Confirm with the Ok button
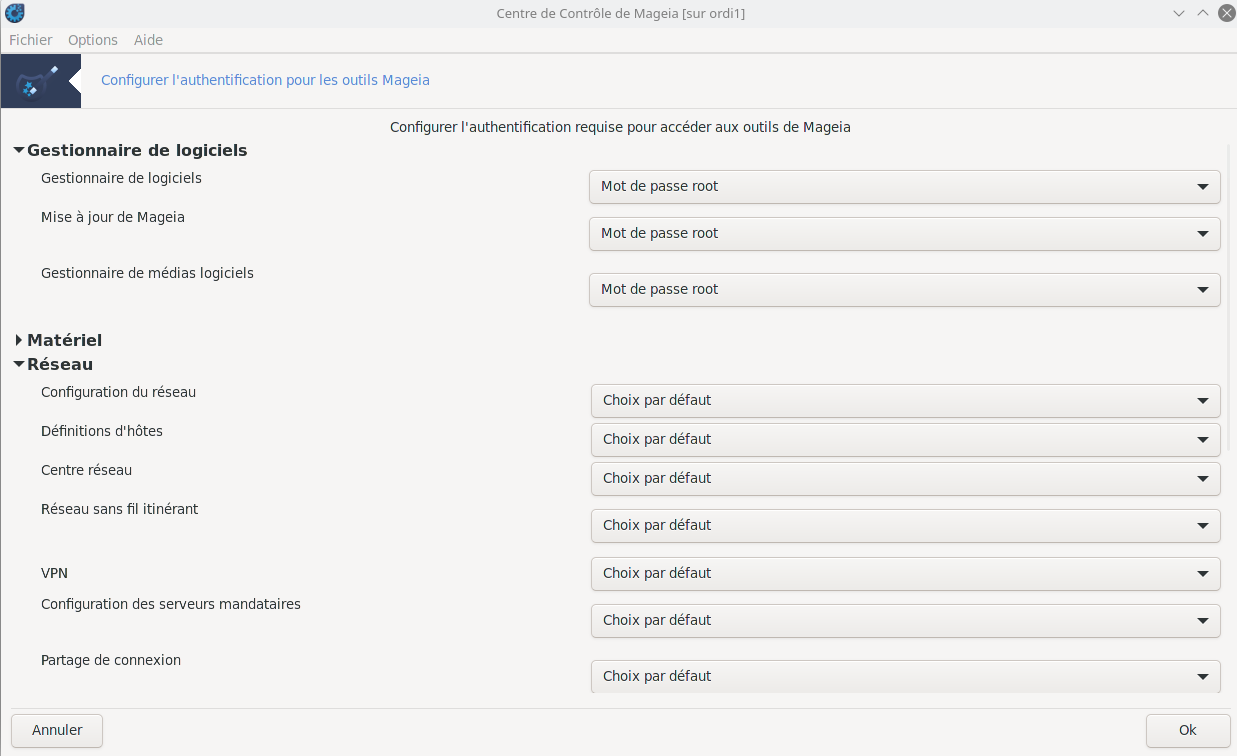 point(1188,730)
